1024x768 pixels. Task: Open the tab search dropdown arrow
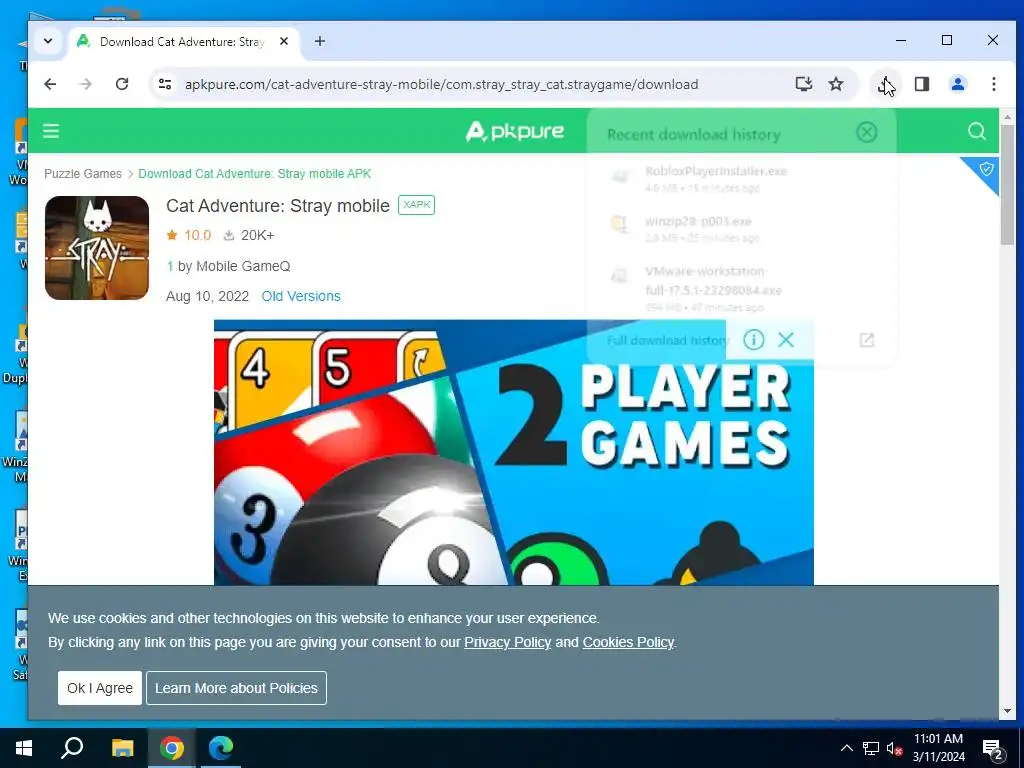[x=48, y=41]
